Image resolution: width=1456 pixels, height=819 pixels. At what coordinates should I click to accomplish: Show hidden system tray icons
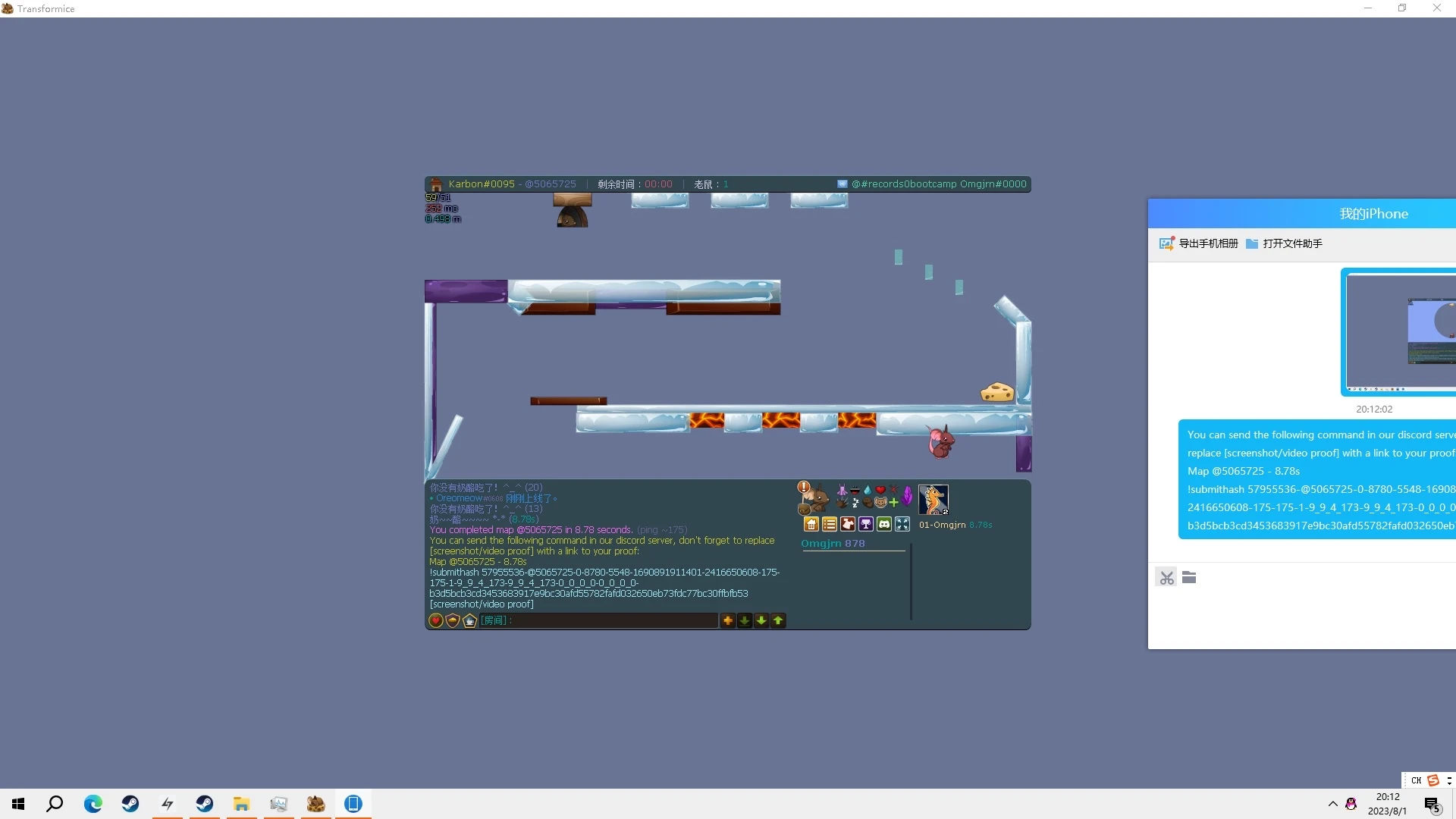[x=1332, y=804]
